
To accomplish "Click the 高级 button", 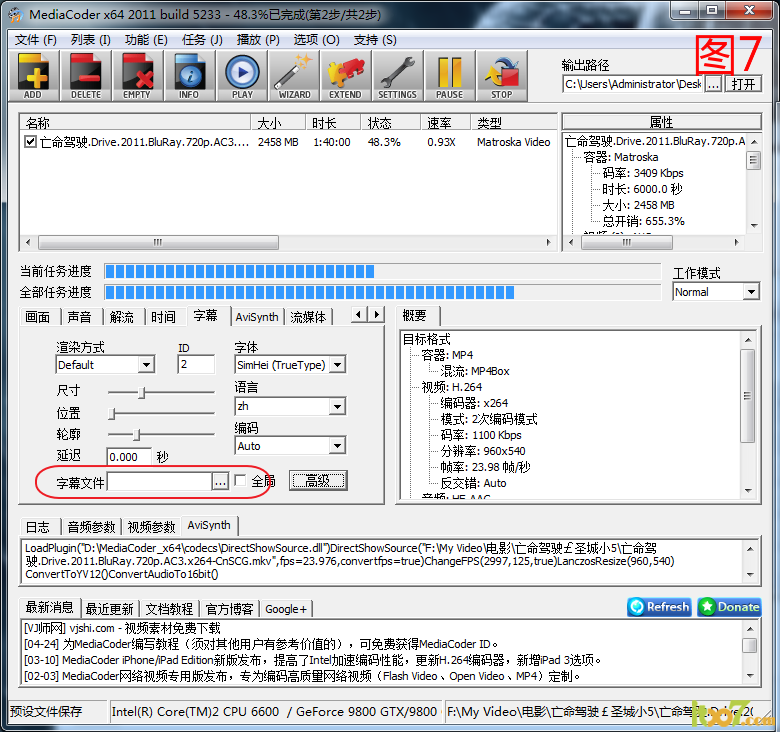I will point(318,481).
